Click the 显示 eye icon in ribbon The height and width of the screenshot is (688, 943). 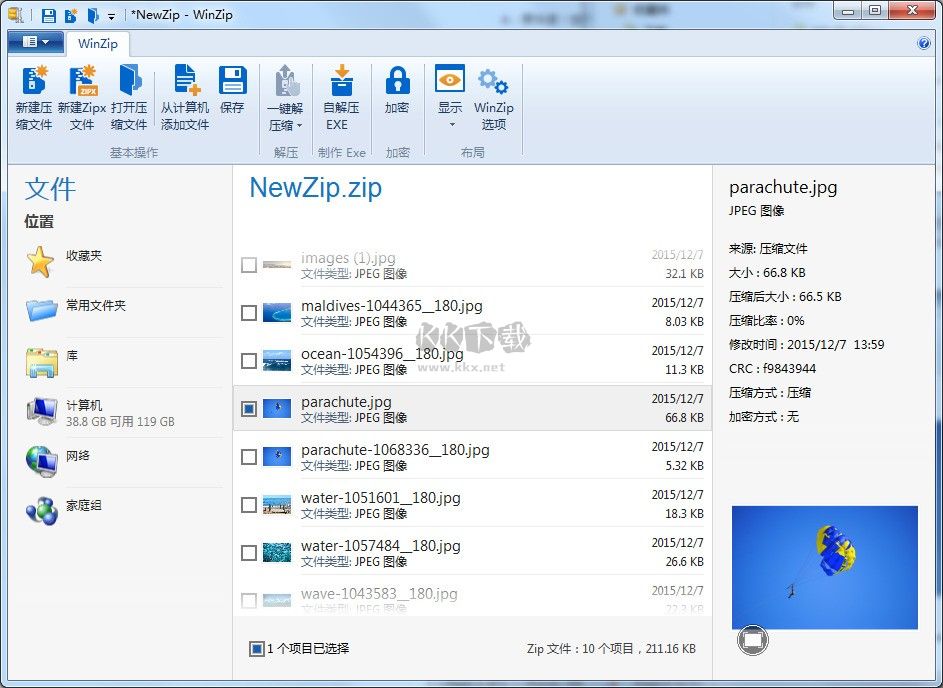pos(450,81)
